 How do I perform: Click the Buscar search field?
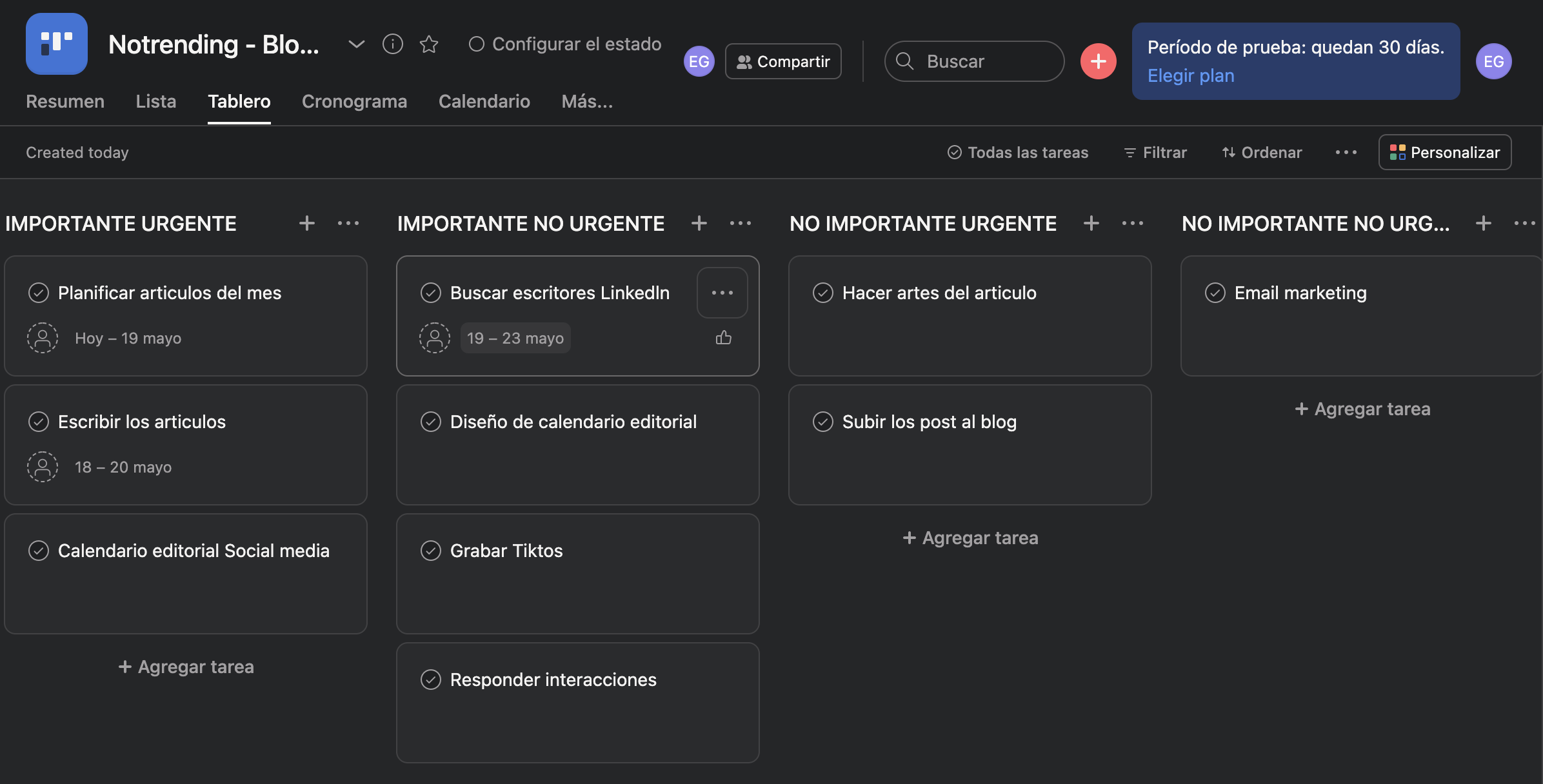(974, 61)
